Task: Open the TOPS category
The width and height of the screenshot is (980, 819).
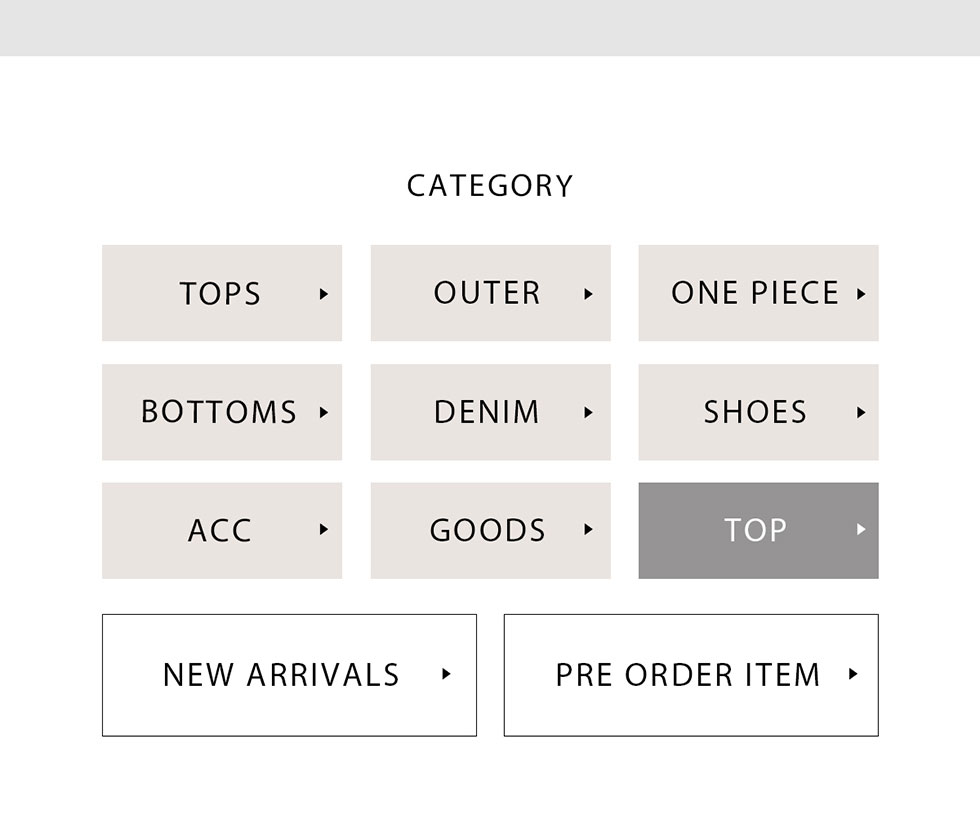Action: pyautogui.click(x=221, y=294)
